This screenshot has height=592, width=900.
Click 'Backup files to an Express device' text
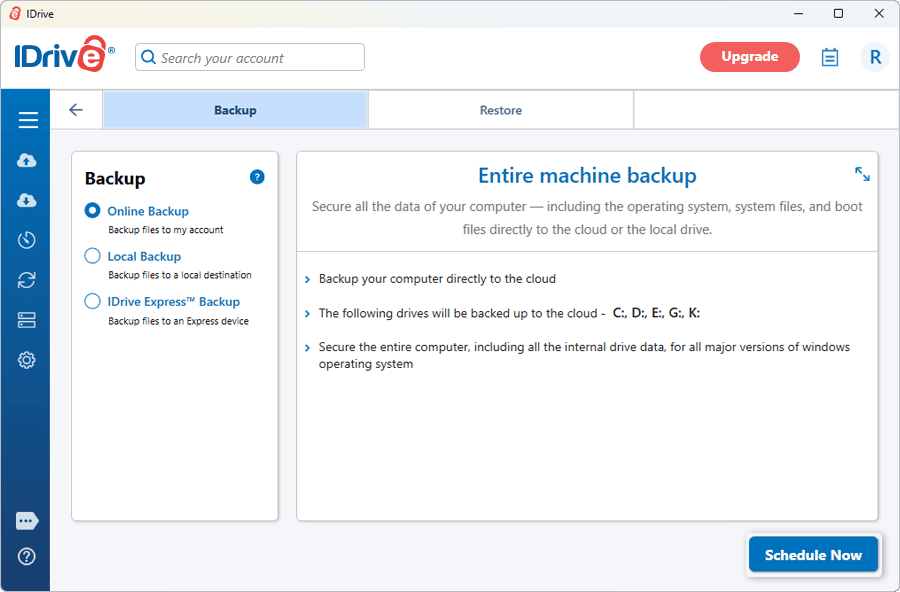(x=179, y=321)
